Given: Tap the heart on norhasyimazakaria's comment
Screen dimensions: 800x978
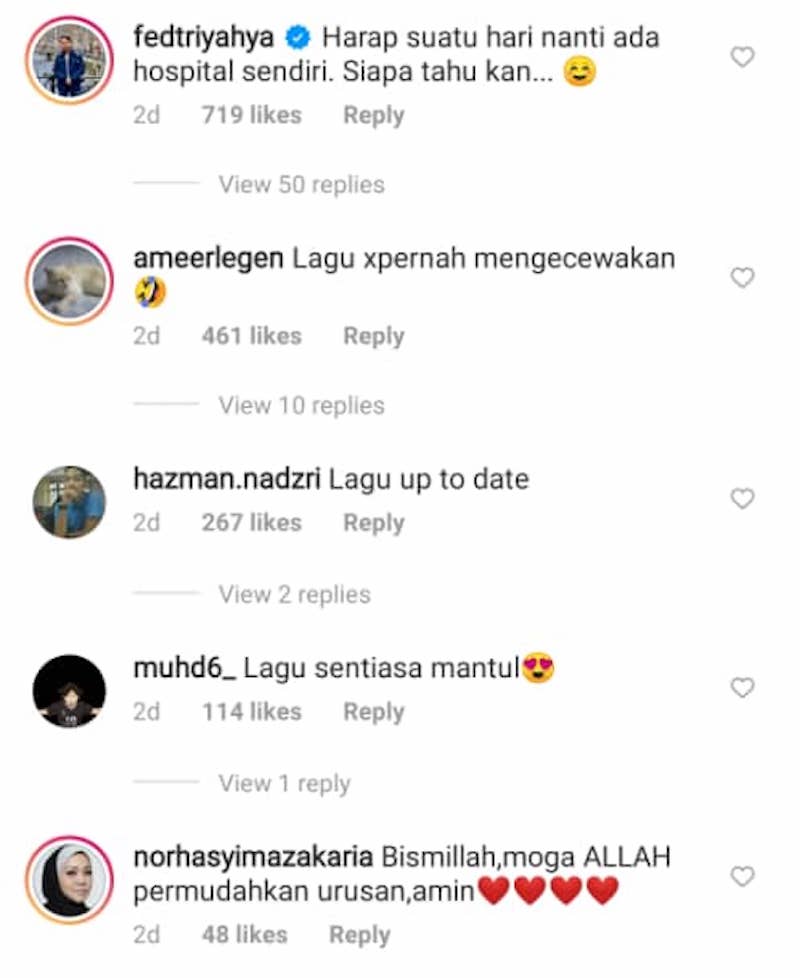Looking at the screenshot, I should click(742, 876).
